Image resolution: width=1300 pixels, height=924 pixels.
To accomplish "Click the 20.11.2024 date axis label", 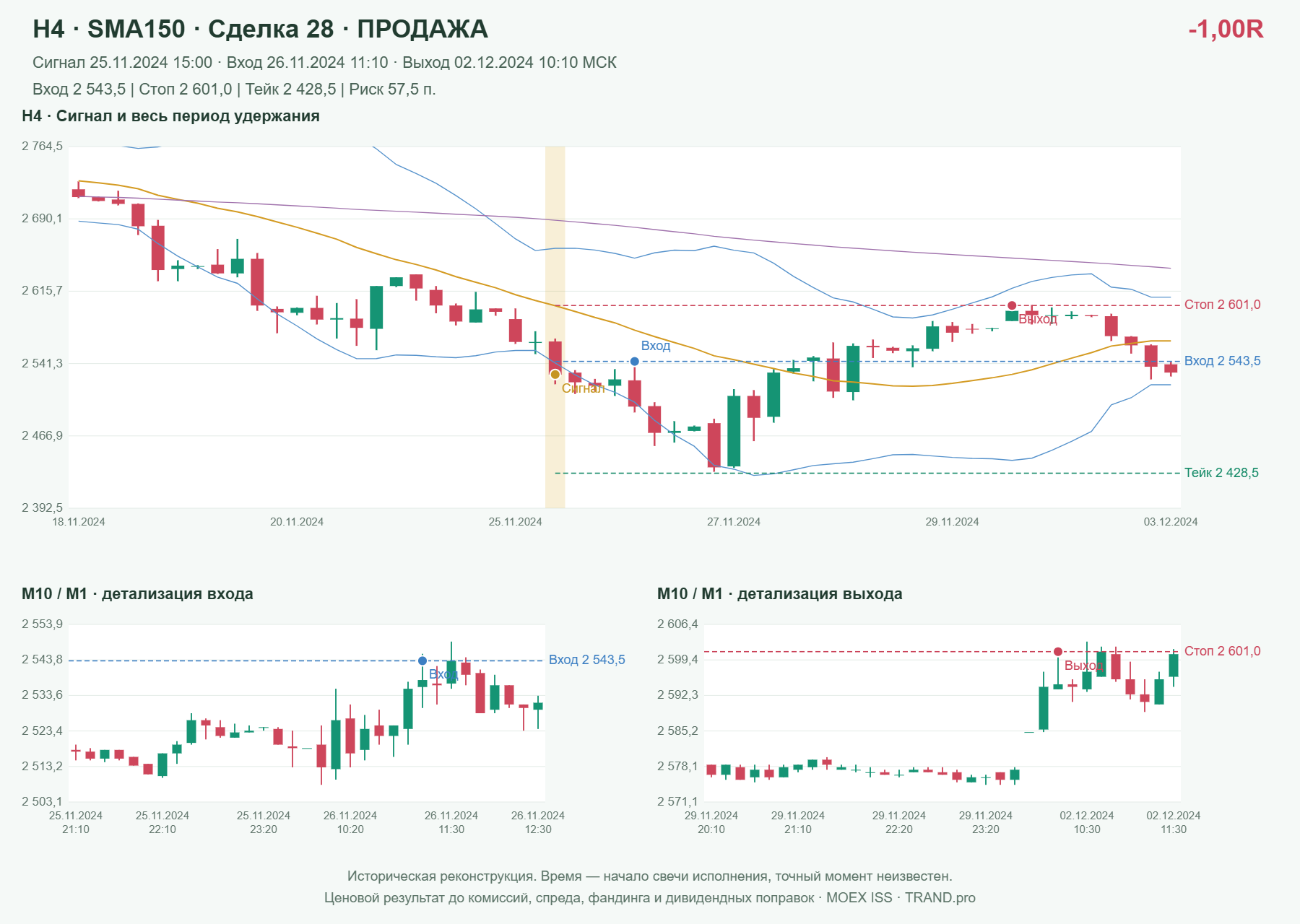I will click(x=297, y=522).
